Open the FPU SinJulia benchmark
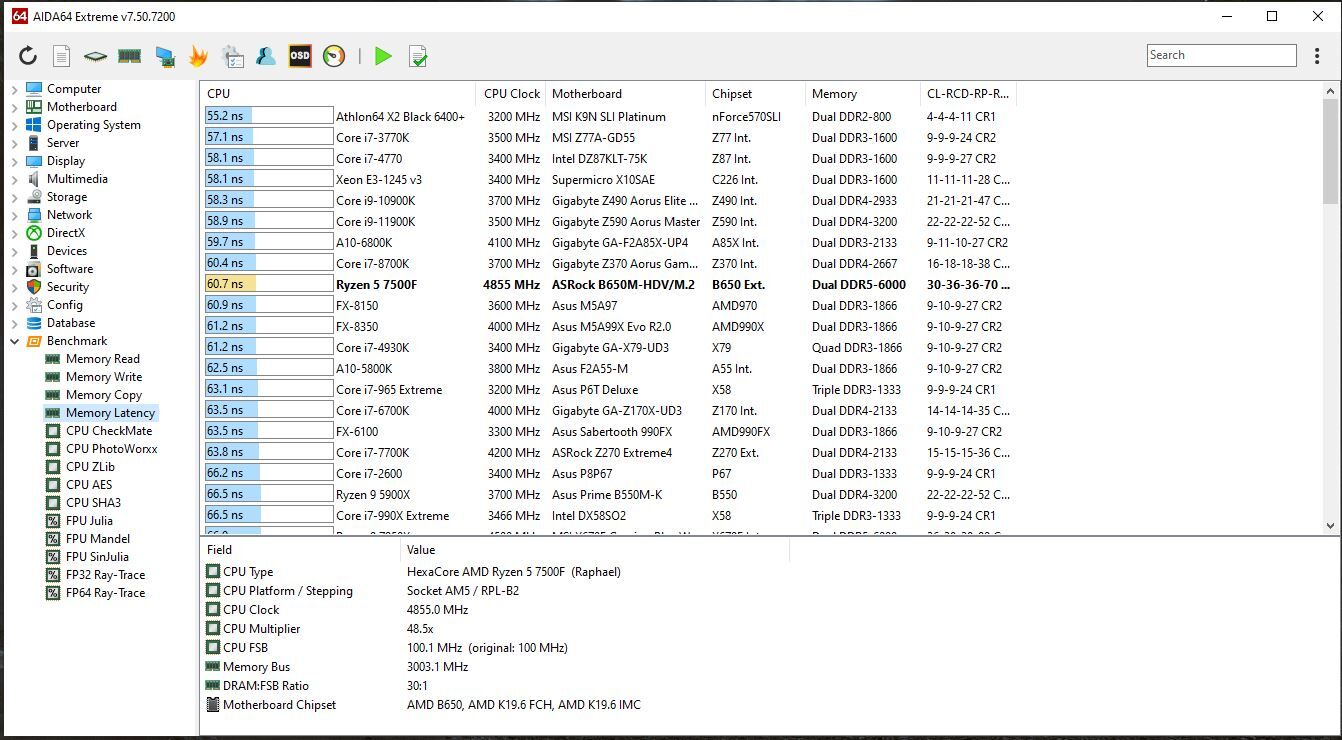 click(x=97, y=557)
